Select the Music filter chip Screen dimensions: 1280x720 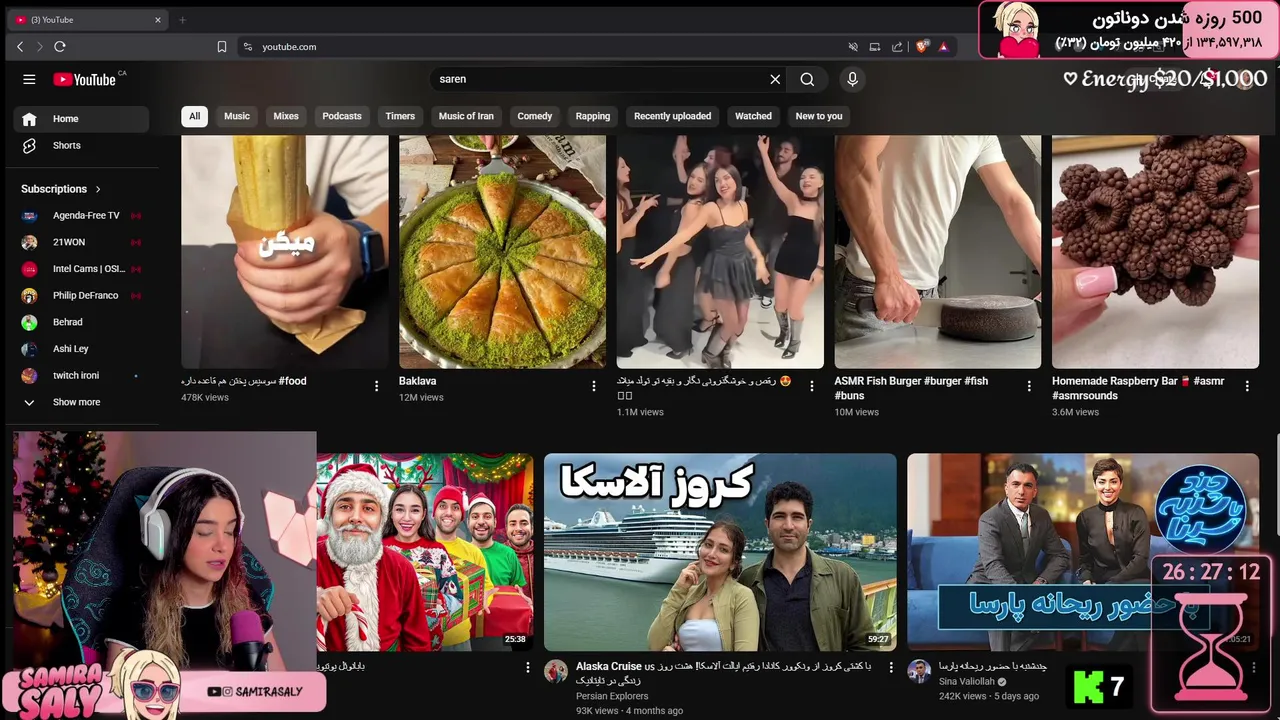pos(237,116)
